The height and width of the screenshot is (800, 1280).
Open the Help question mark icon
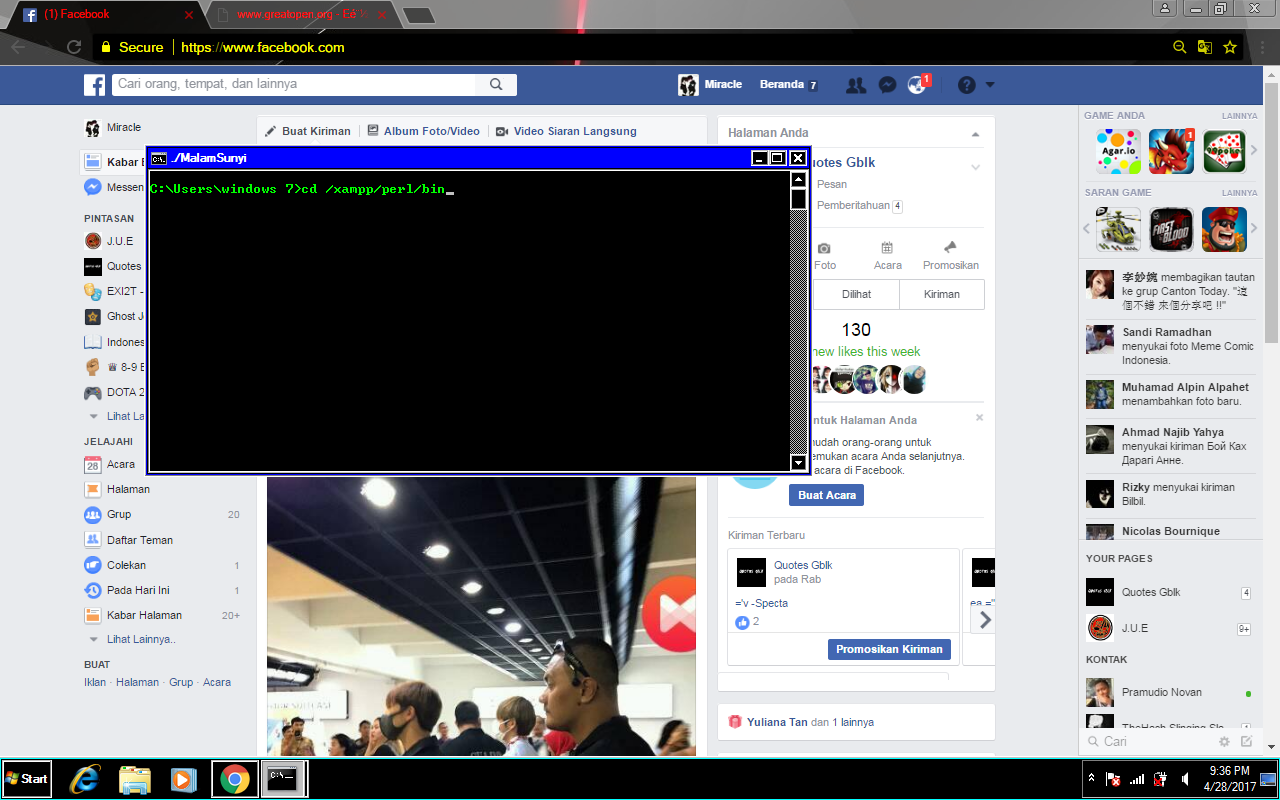pos(966,84)
